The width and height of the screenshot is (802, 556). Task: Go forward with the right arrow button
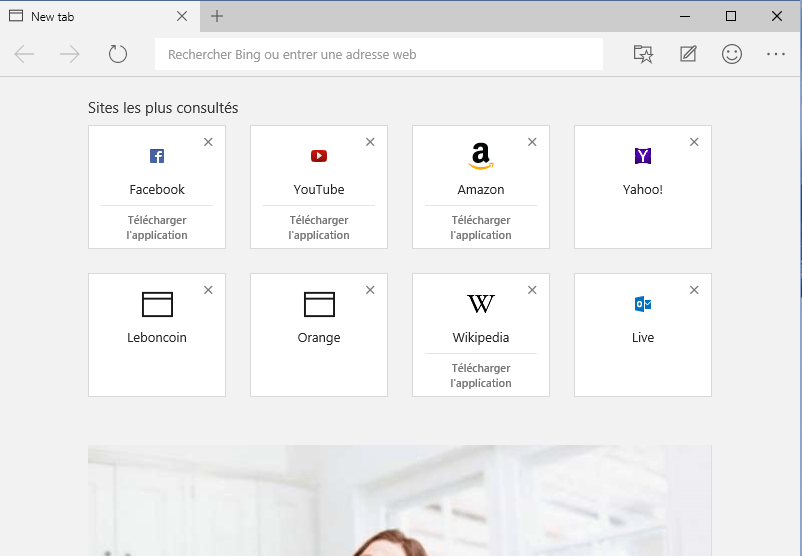point(70,54)
